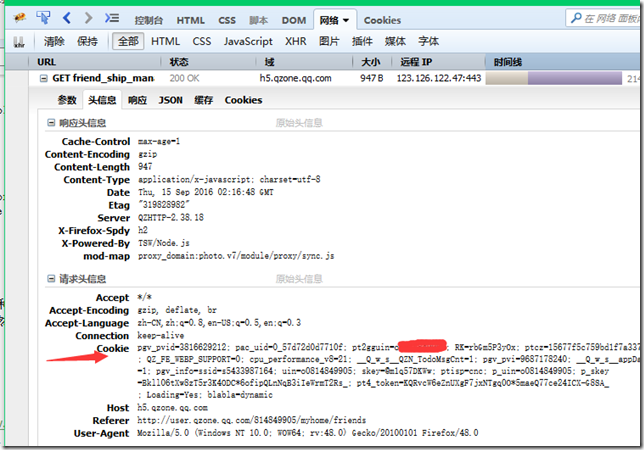Switch to the 缓存 sub-tab
The image size is (644, 450).
point(203,100)
